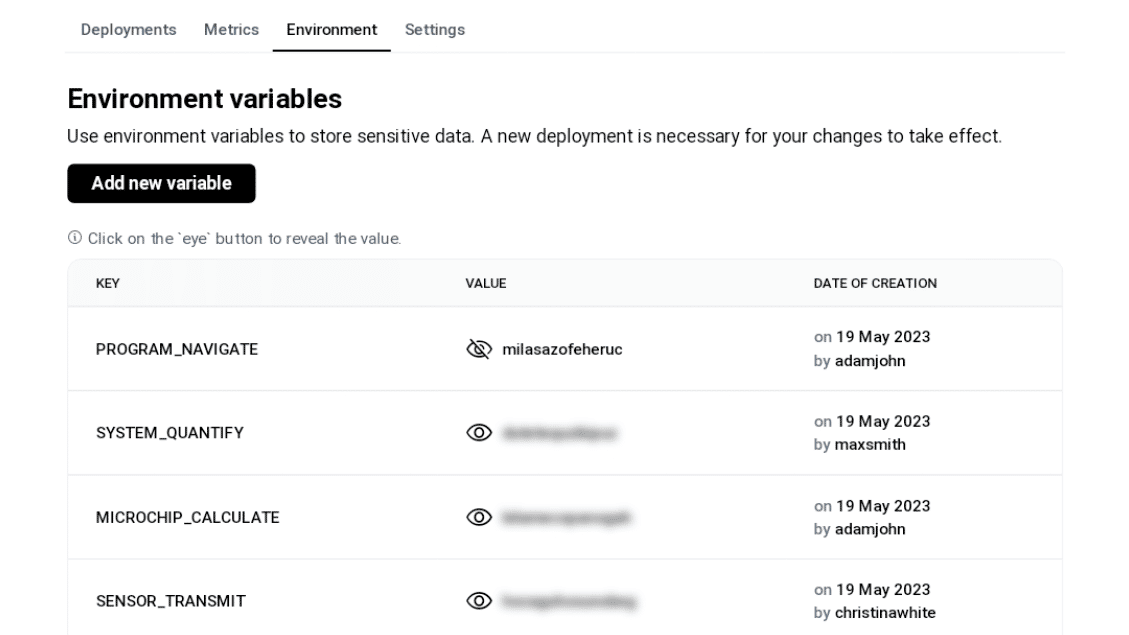Click the PROGRAM_NAVIGATE key name
This screenshot has height=635, width=1129.
point(177,349)
